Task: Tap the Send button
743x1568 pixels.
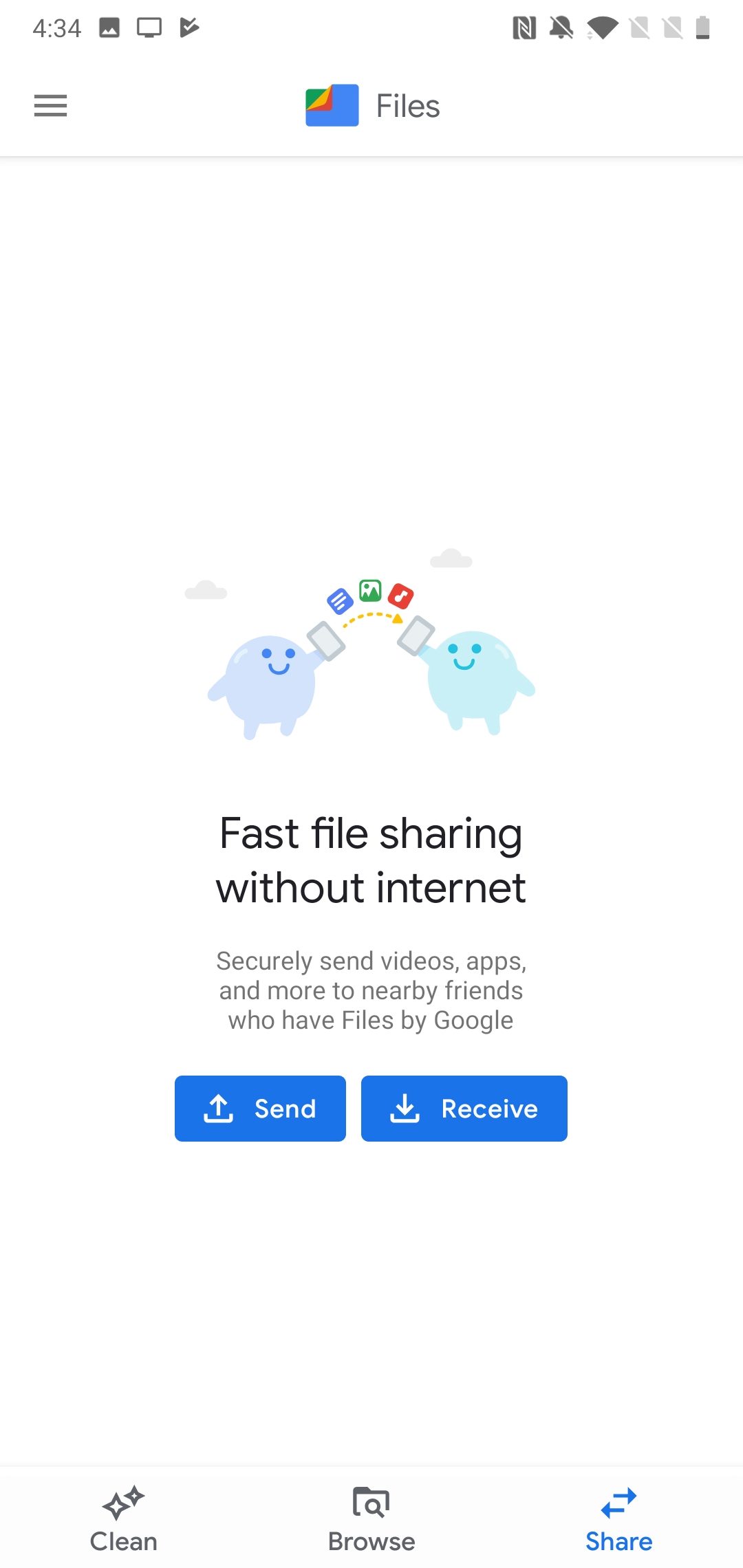Action: point(260,1109)
